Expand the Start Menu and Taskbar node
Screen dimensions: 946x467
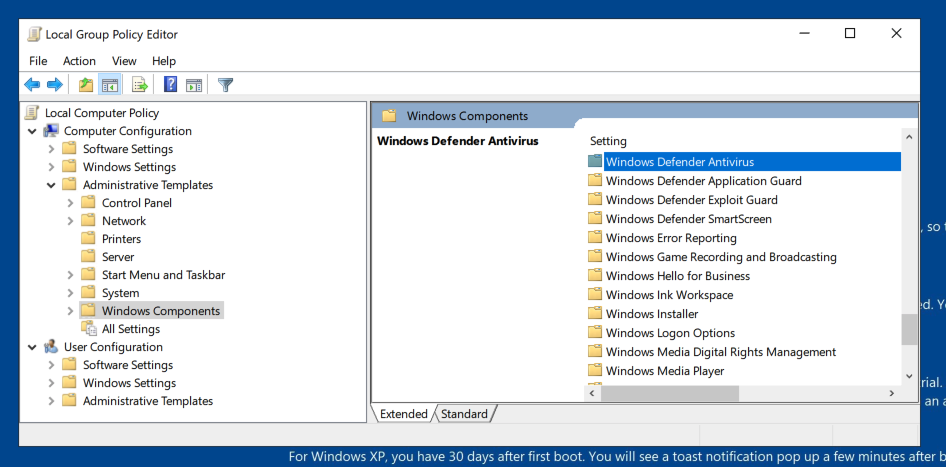point(71,275)
